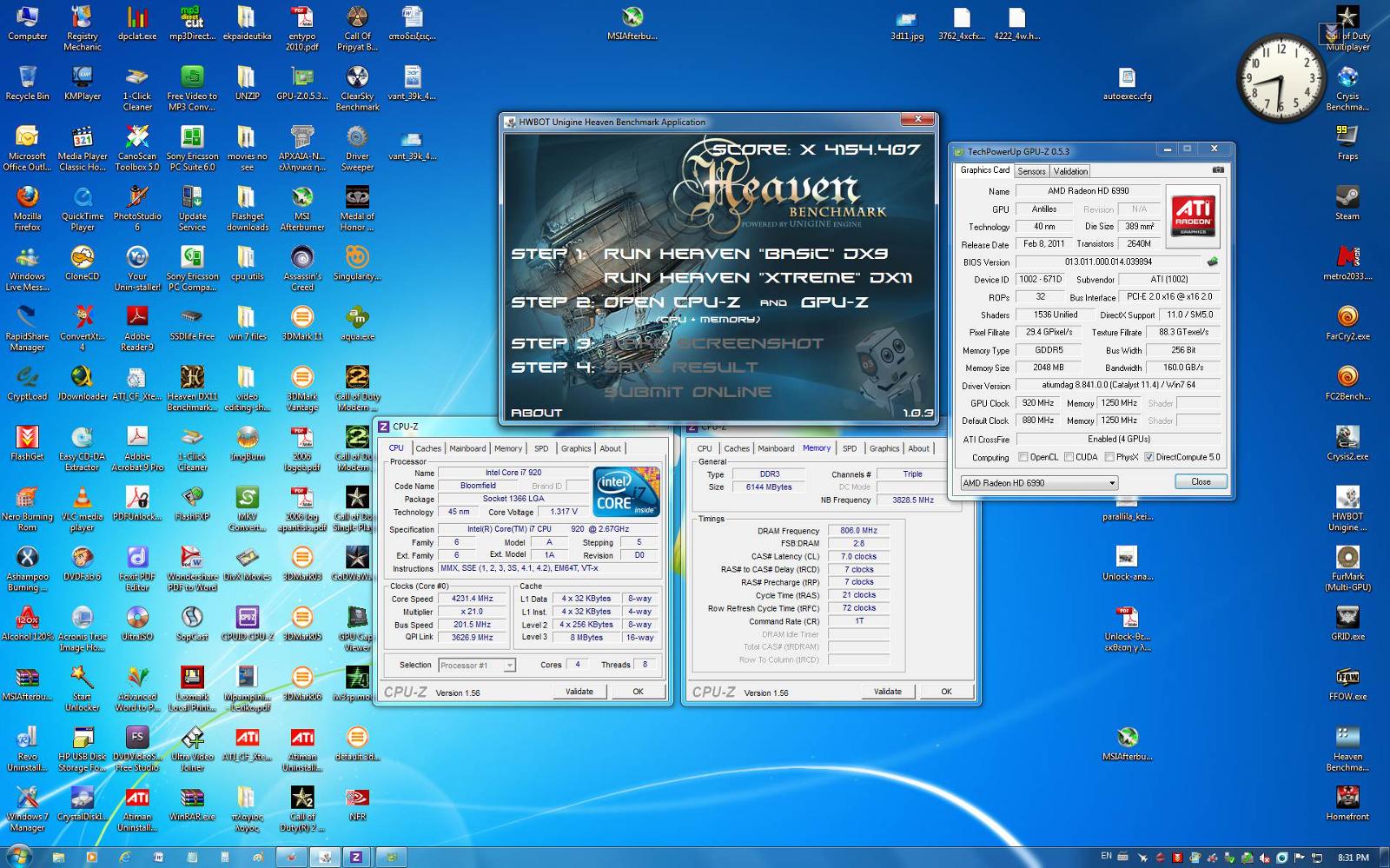Launch the VLC media player shortcut

coord(82,508)
